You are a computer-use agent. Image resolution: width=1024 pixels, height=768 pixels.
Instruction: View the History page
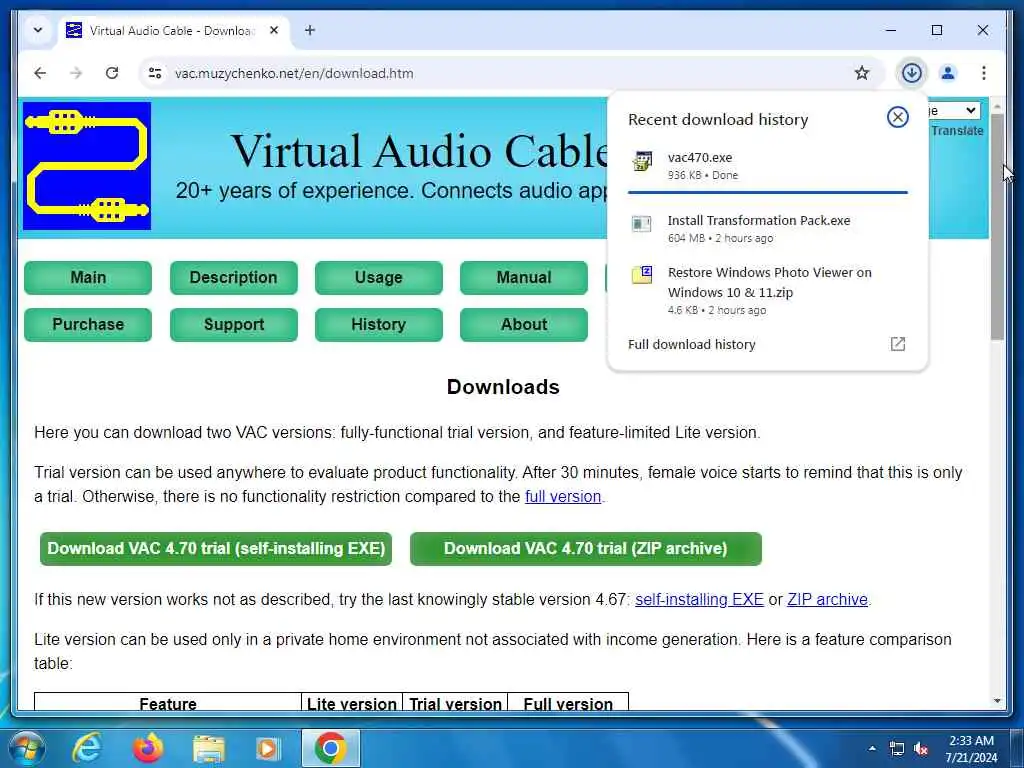click(x=379, y=325)
